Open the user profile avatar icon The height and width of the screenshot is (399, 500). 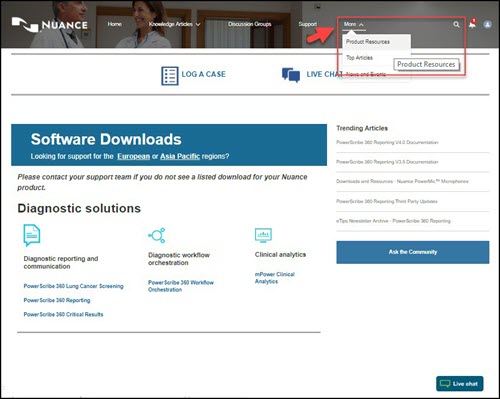click(x=487, y=24)
